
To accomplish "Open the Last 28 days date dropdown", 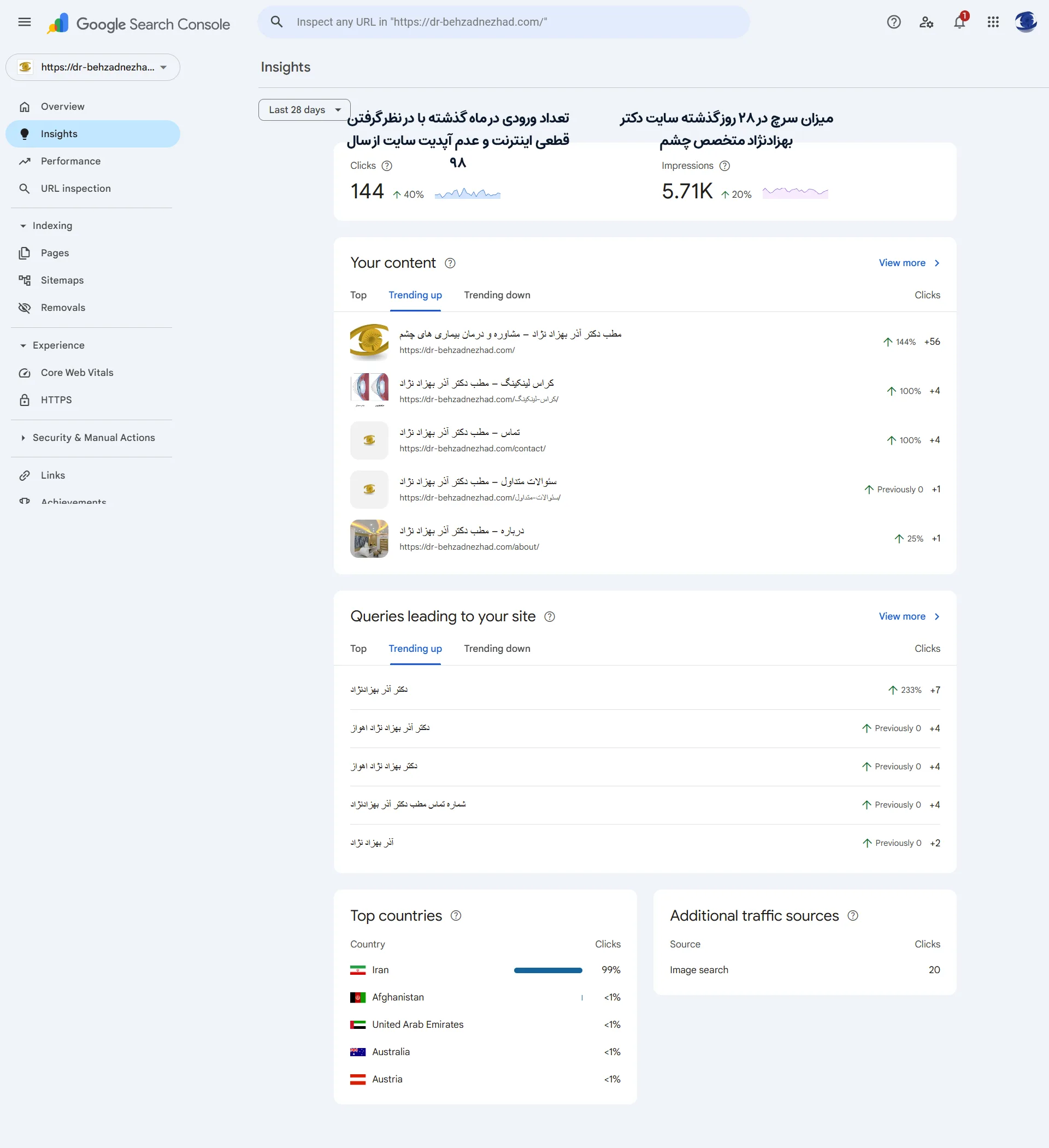I will (304, 110).
